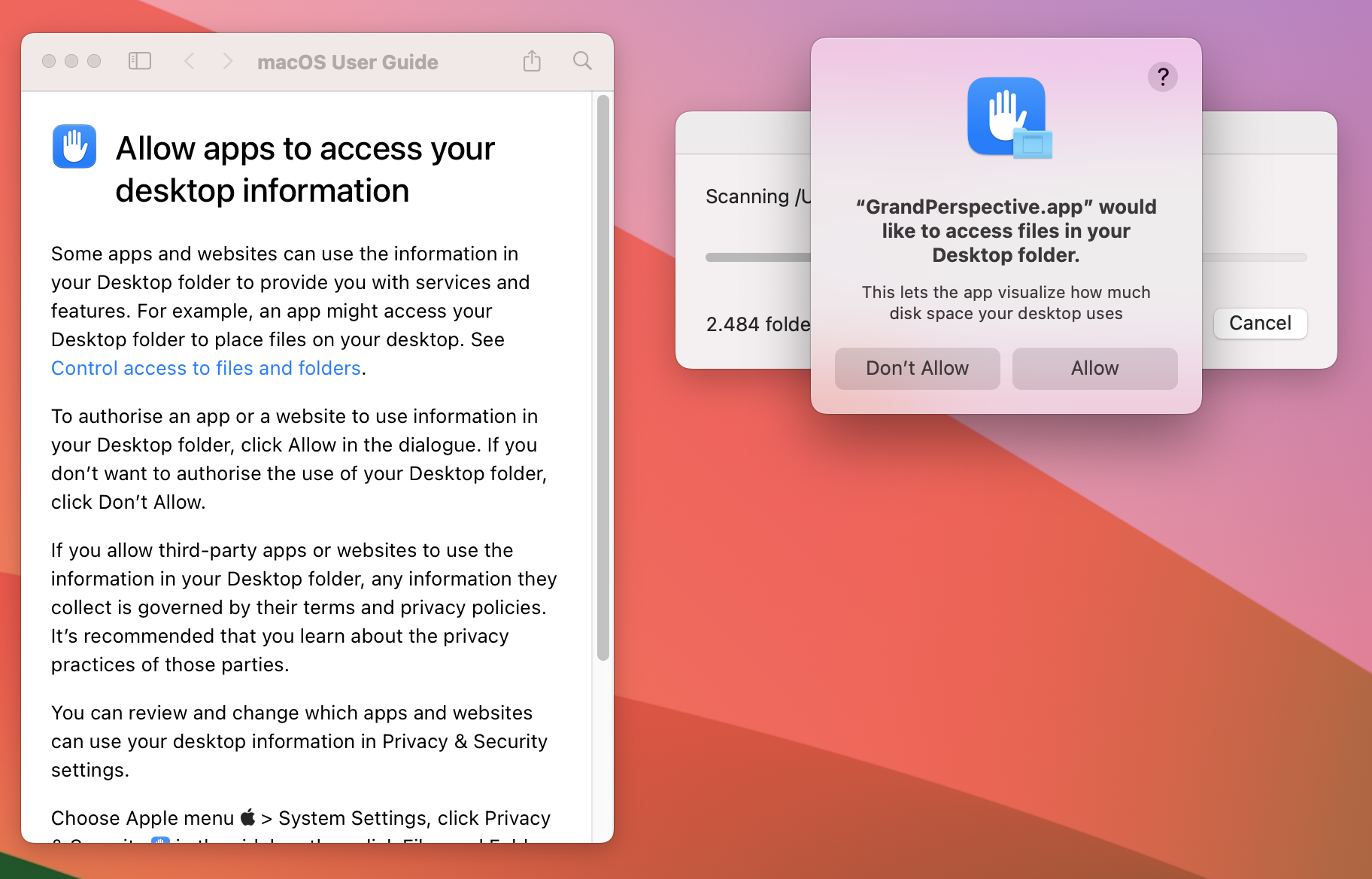Image resolution: width=1372 pixels, height=879 pixels.
Task: Click the scanning progress bar
Action: (757, 257)
